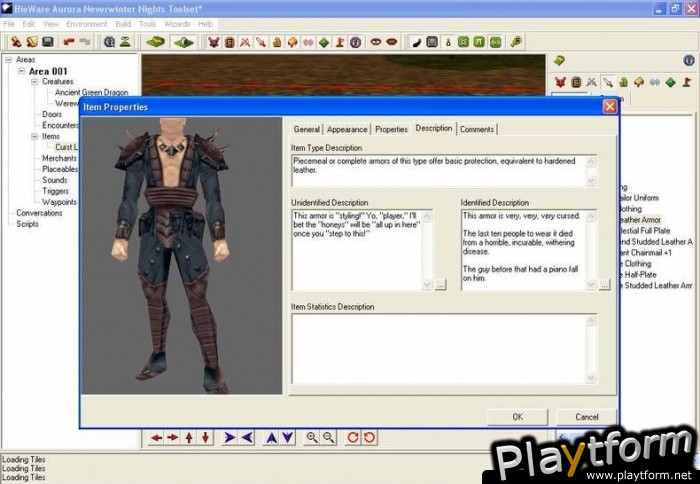Select the Paint Doors toolbar icon
The width and height of the screenshot is (700, 484).
(x=230, y=42)
